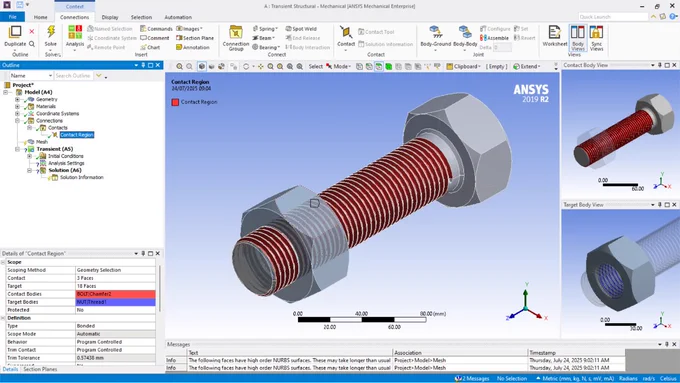This screenshot has height=383, width=680.
Task: Toggle the vertex selection filter
Action: point(360,66)
